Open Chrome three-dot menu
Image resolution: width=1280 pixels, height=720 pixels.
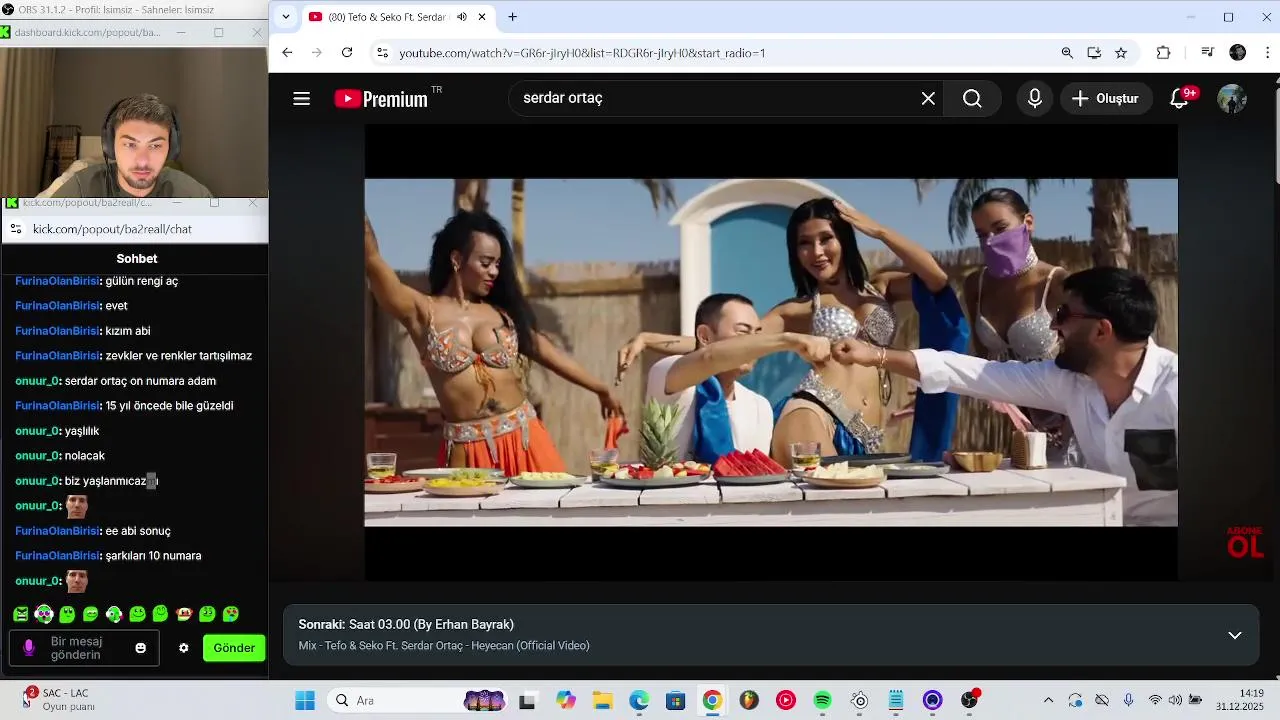tap(1268, 53)
